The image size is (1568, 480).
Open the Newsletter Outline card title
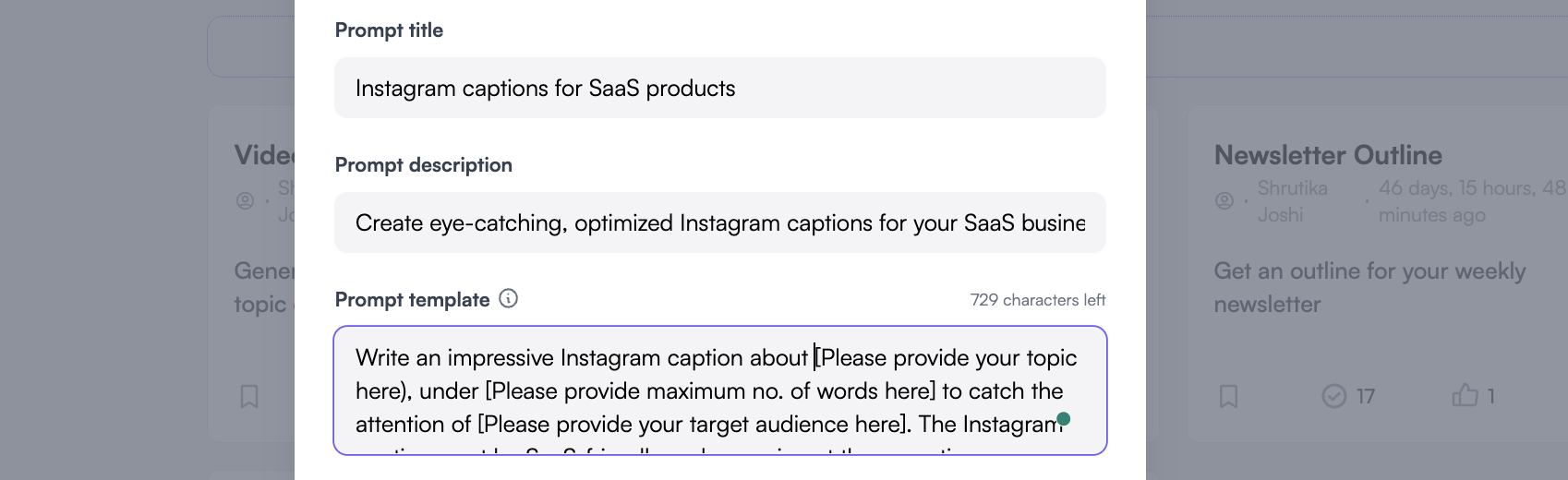pyautogui.click(x=1327, y=155)
